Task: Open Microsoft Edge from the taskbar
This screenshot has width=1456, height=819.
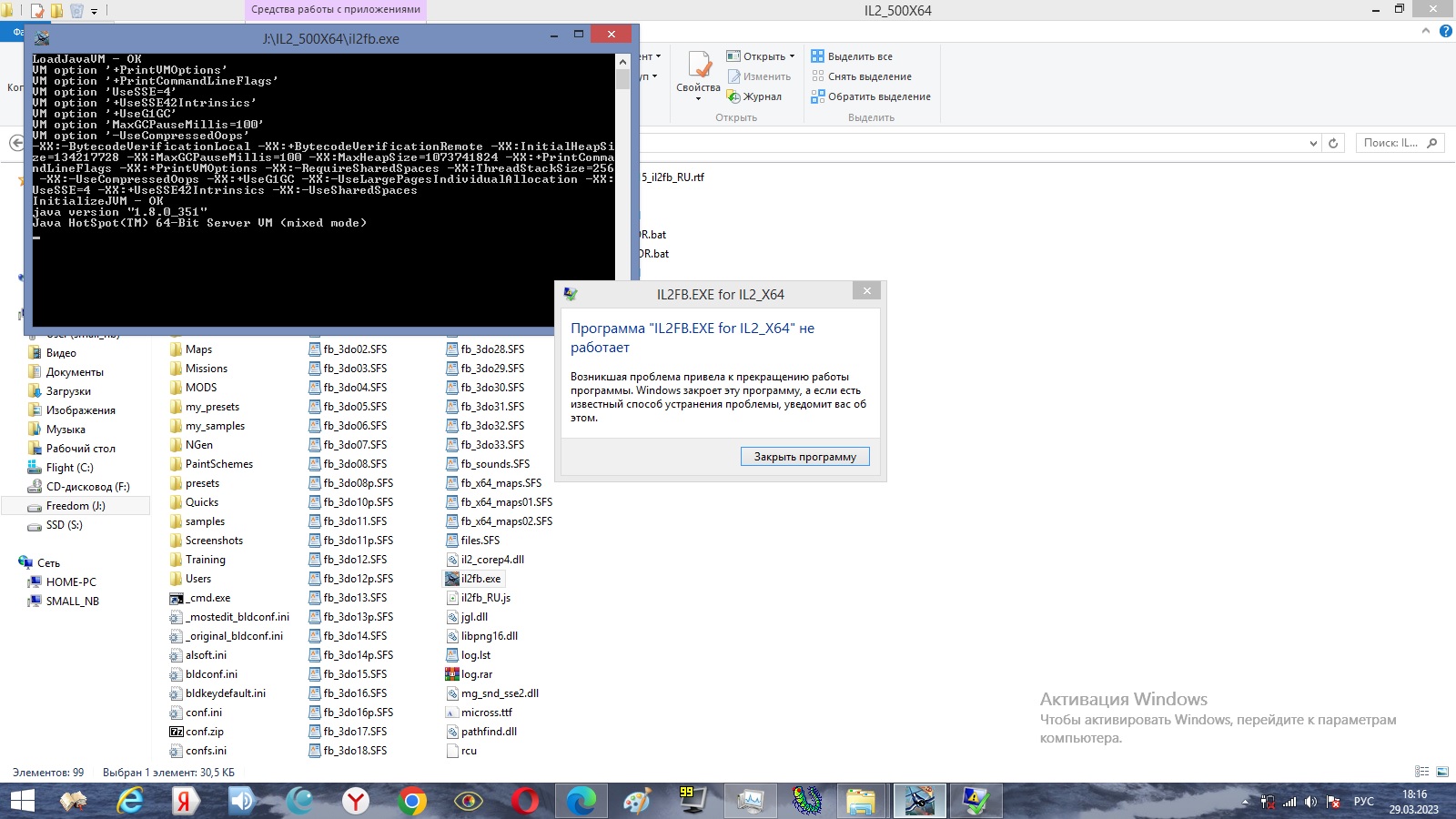Action: pyautogui.click(x=581, y=801)
